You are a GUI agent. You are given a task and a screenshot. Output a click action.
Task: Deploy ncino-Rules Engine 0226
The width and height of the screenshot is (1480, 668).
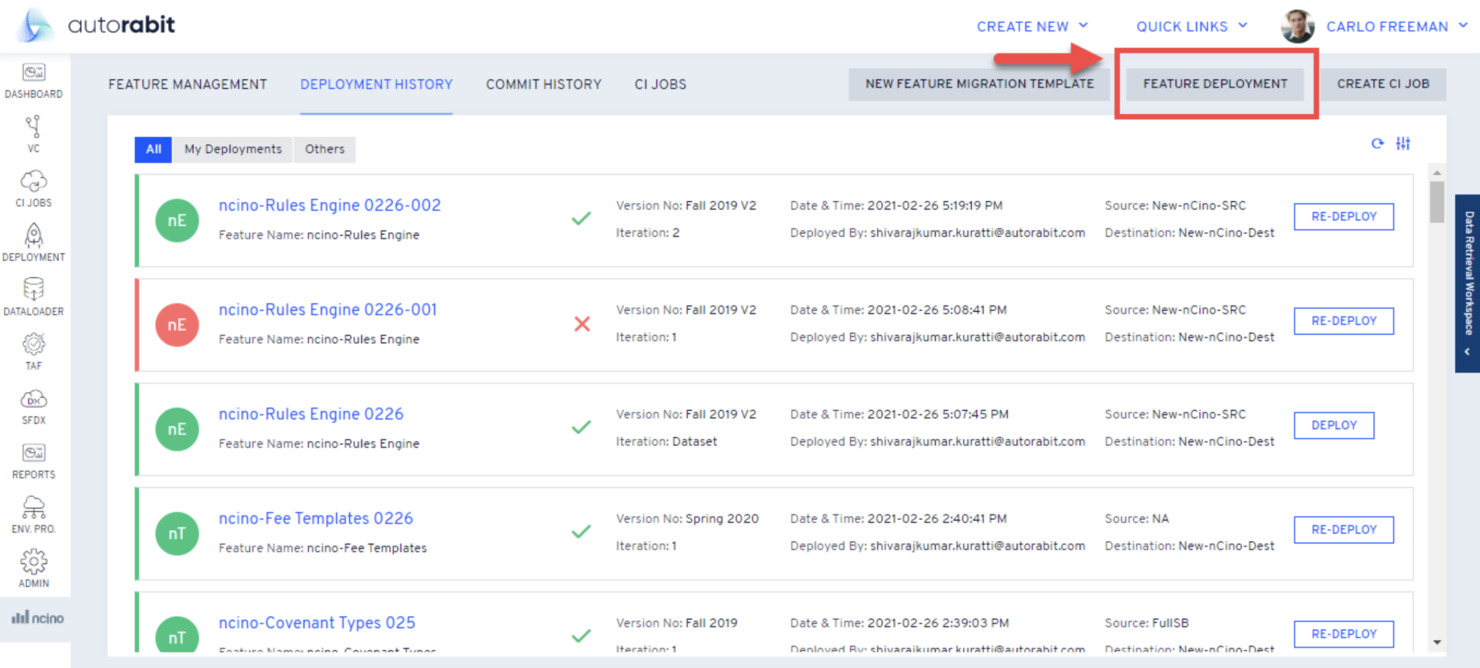(1334, 424)
